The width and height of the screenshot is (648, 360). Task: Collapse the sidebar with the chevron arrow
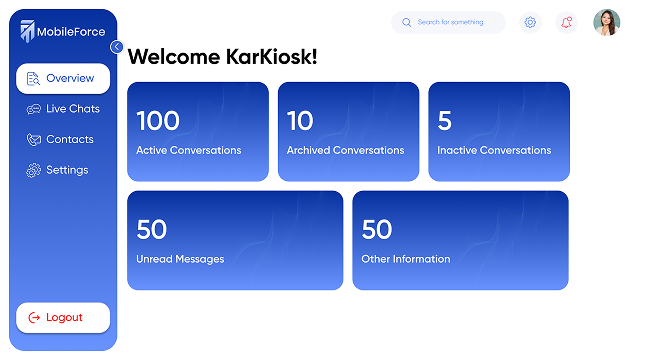coord(117,47)
